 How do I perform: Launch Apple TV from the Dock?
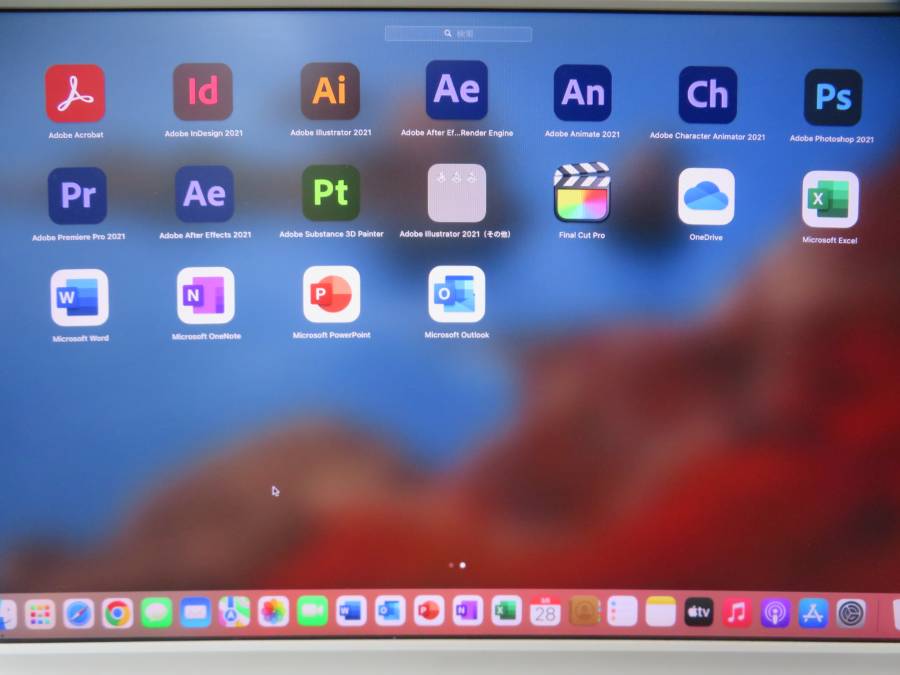click(699, 612)
